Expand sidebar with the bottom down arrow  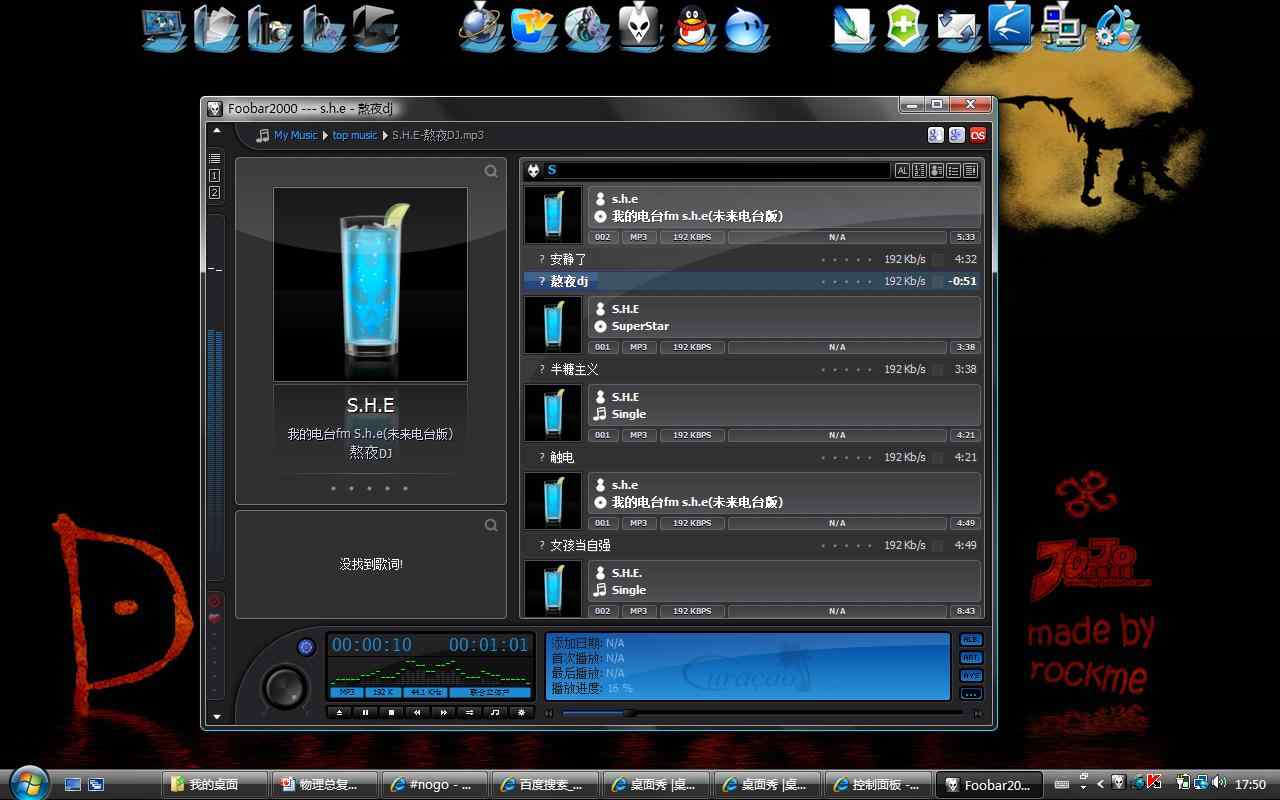[216, 717]
